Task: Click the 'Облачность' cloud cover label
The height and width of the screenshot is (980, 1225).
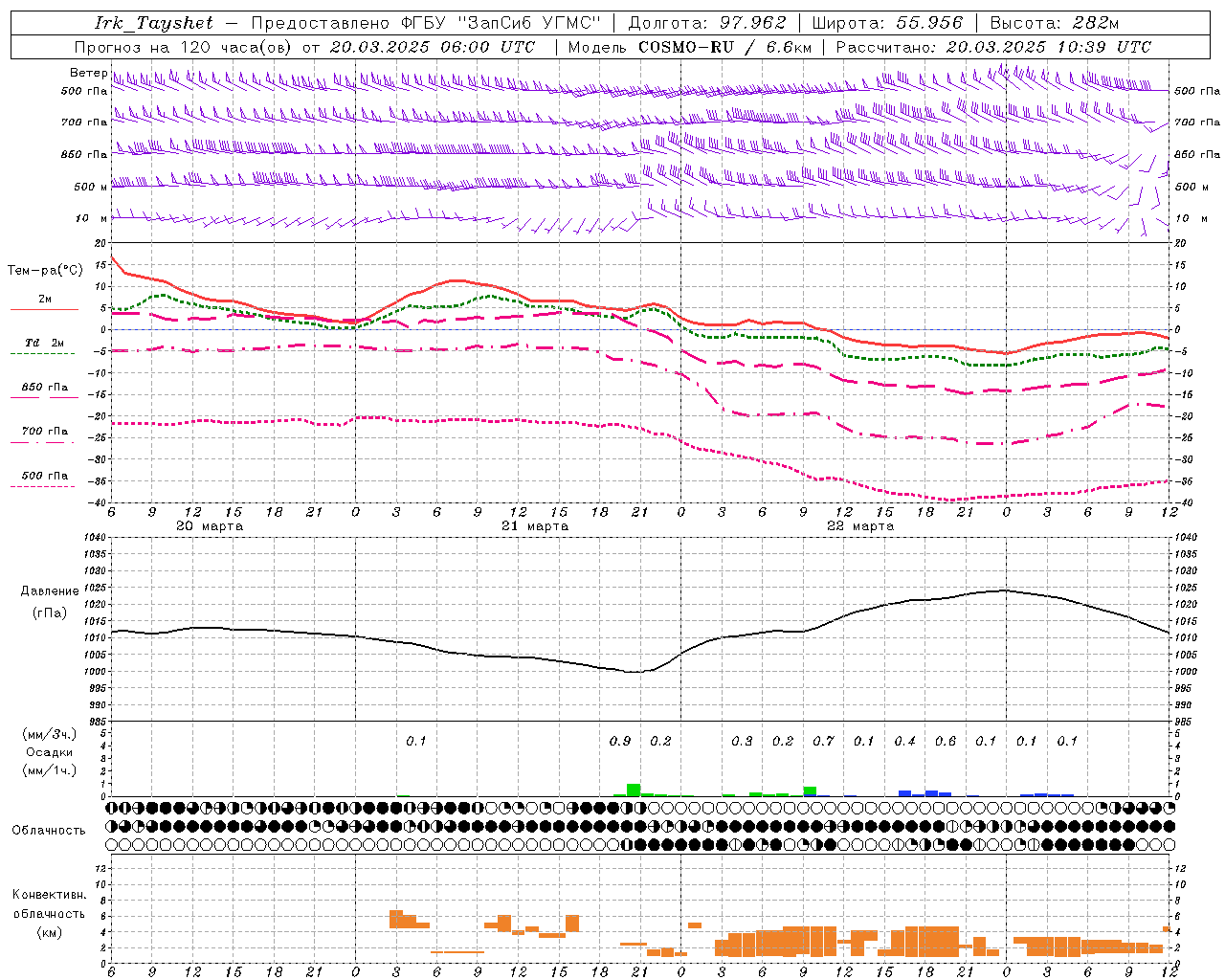Action: pos(48,831)
